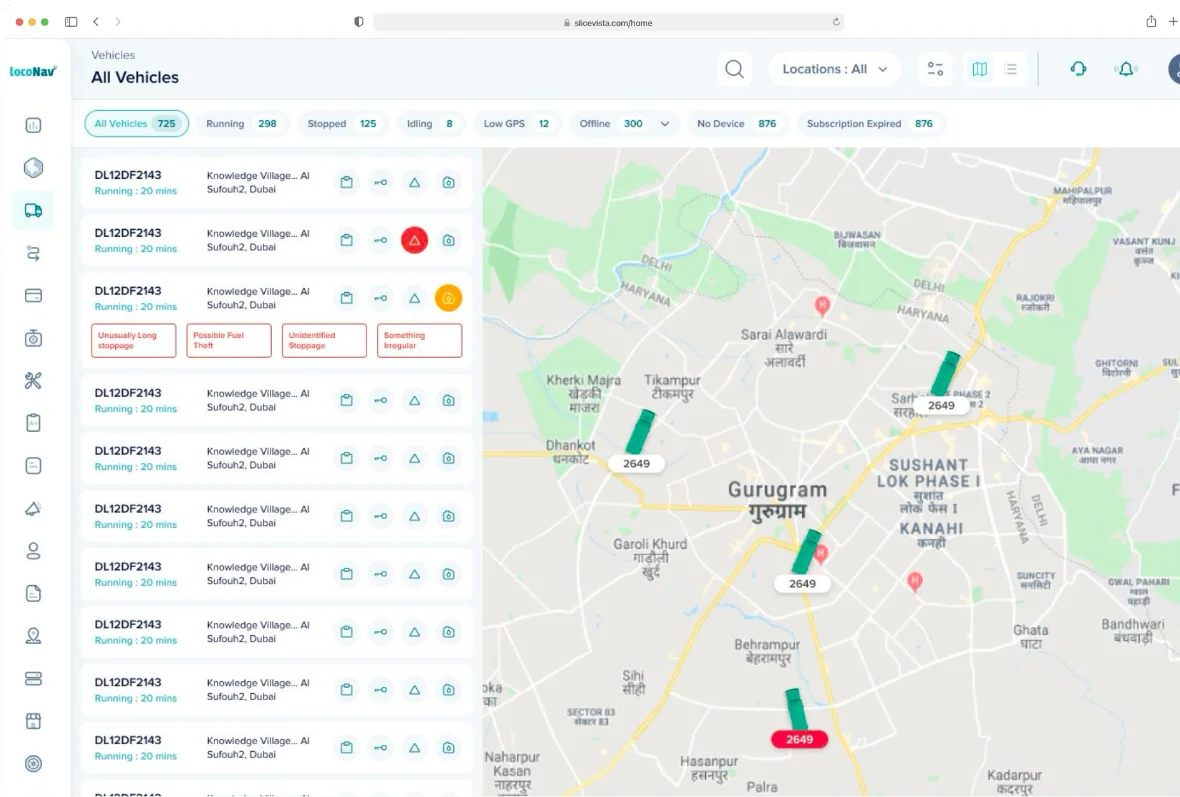Open the location pin sidebar icon
The height and width of the screenshot is (797, 1180).
pyautogui.click(x=33, y=636)
